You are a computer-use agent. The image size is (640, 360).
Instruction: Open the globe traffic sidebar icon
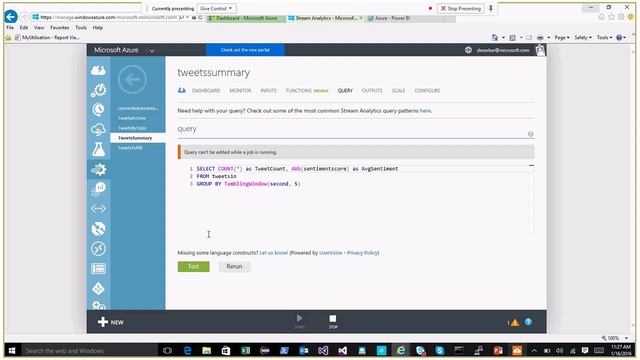coord(98,229)
